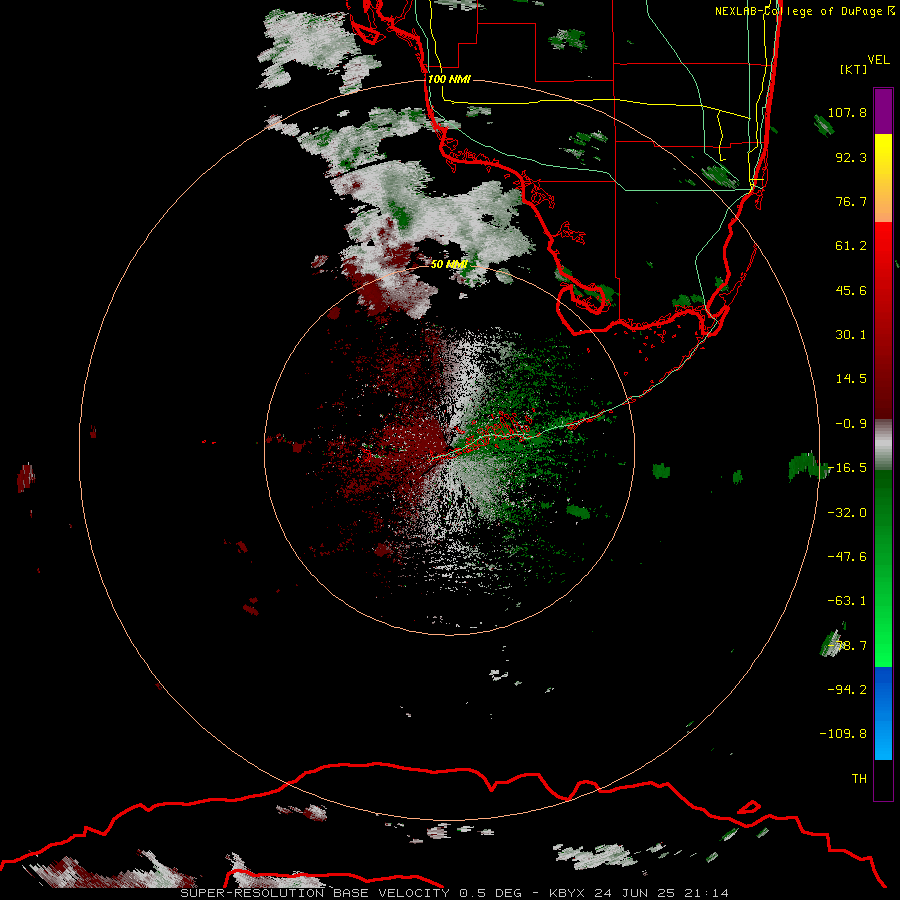Click the -32.0 velocity scale value
The width and height of the screenshot is (900, 900).
click(x=847, y=513)
